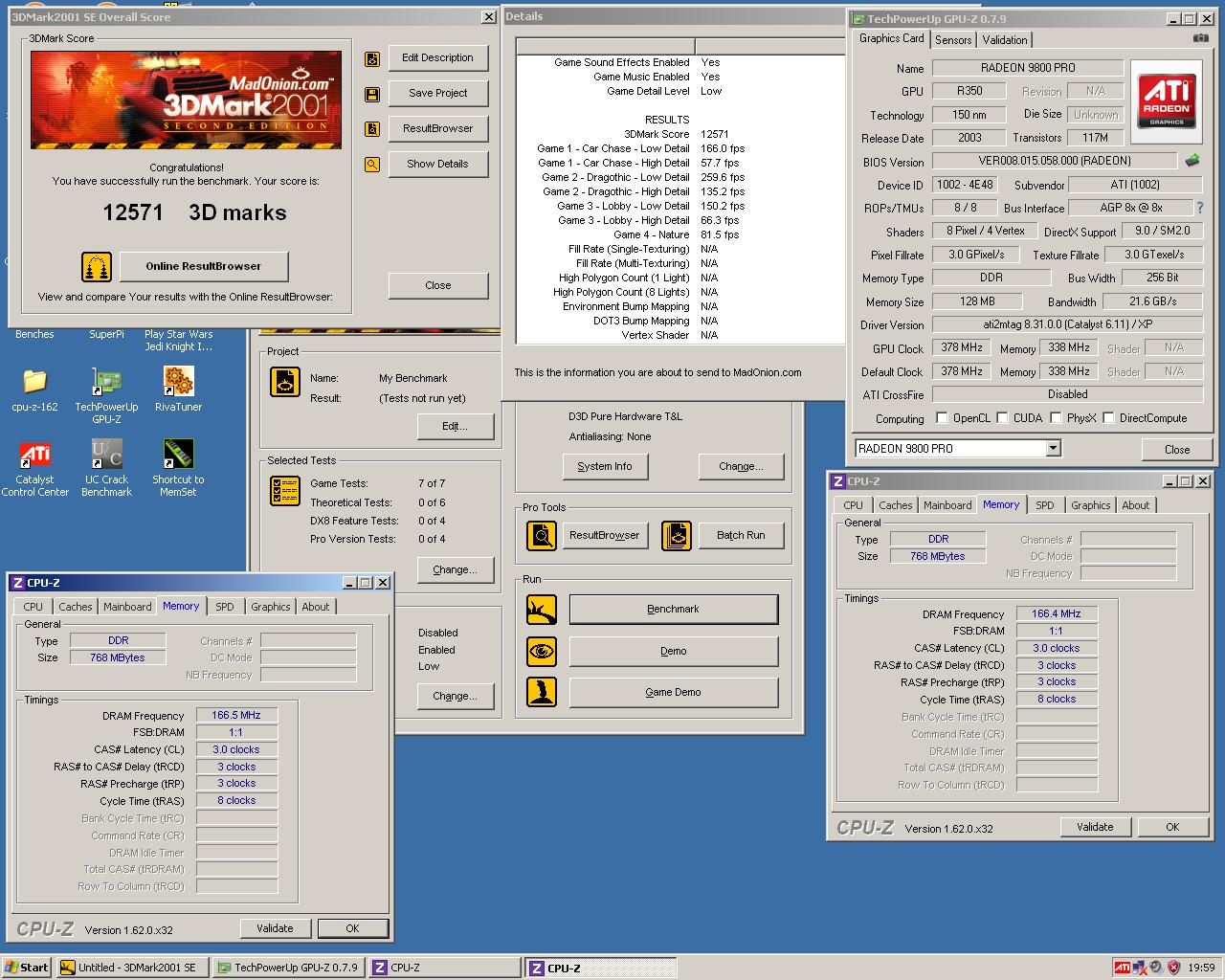The width and height of the screenshot is (1225, 980).
Task: Expand the RADEON 9800 PRO dropdown
Action: (1053, 449)
